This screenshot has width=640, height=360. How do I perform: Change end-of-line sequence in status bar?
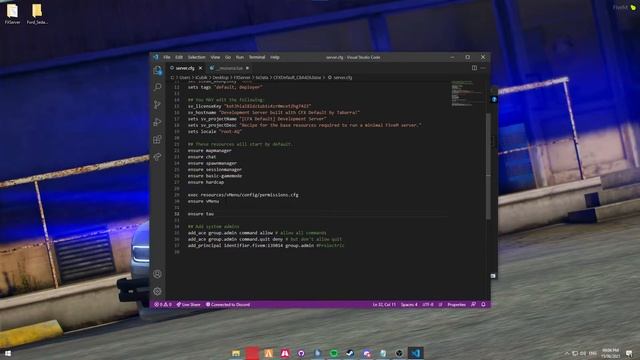pos(441,304)
